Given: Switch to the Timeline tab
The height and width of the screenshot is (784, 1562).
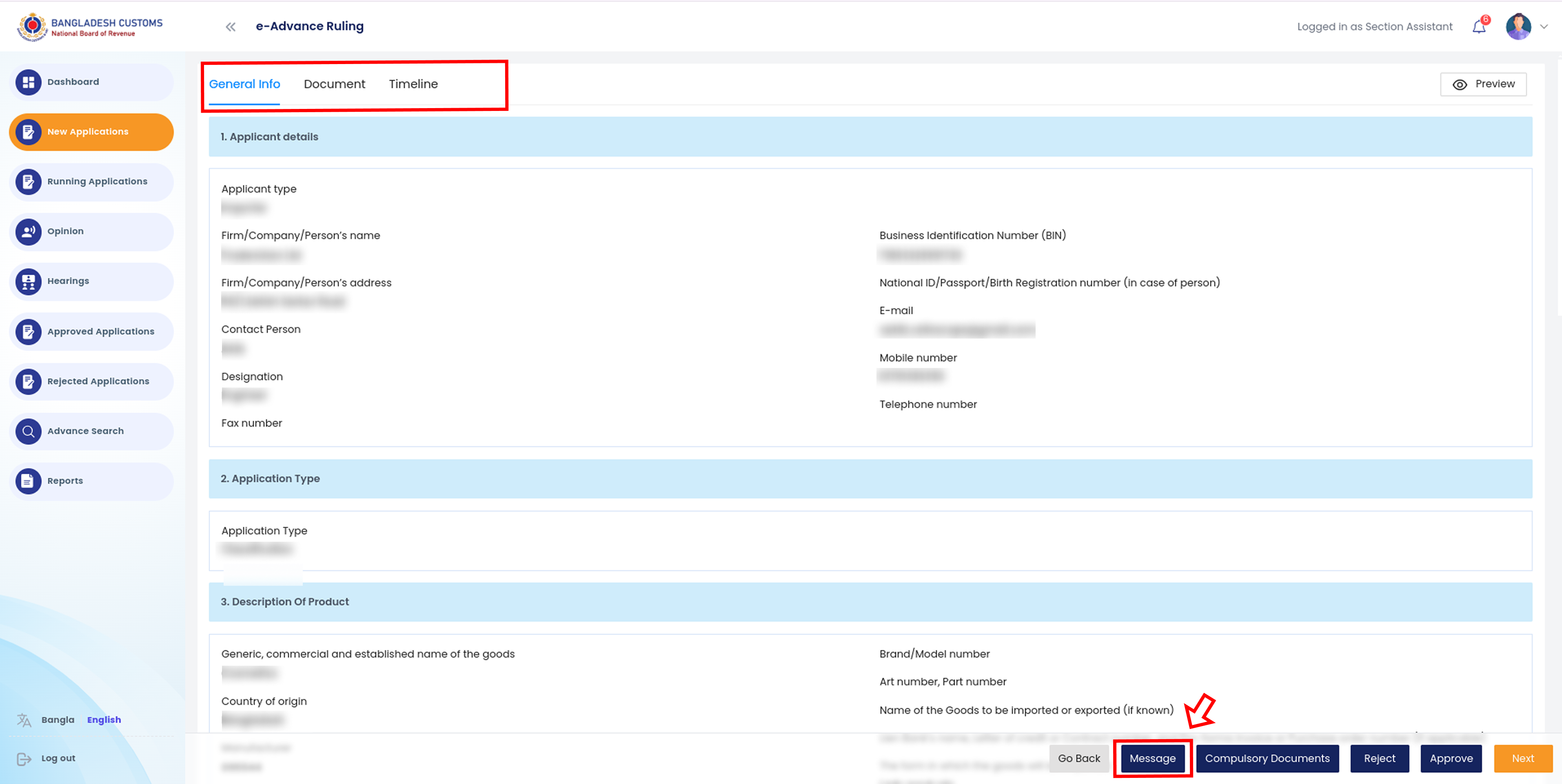Looking at the screenshot, I should (x=413, y=84).
